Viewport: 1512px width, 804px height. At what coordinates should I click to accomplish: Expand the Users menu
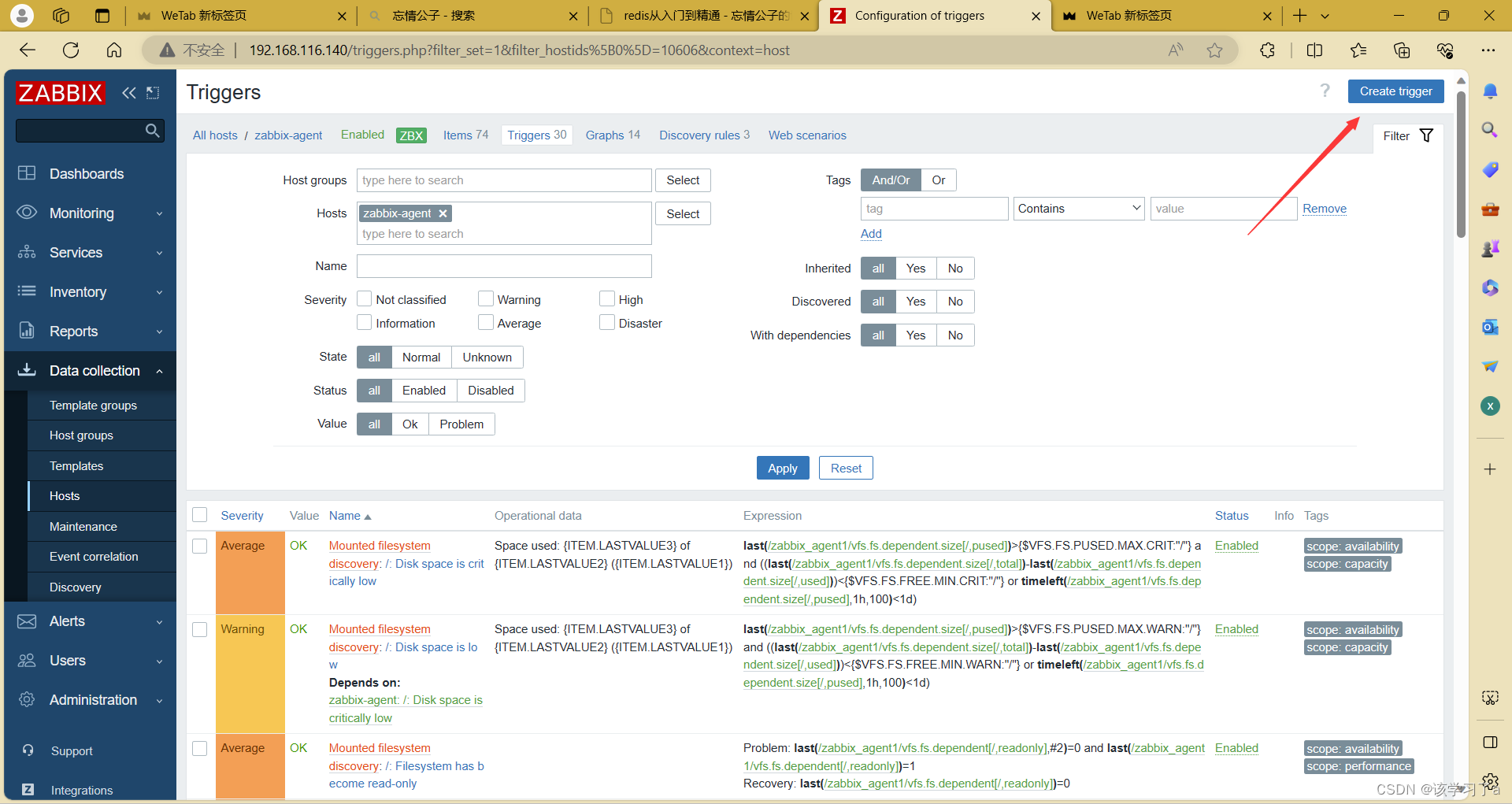(91, 661)
